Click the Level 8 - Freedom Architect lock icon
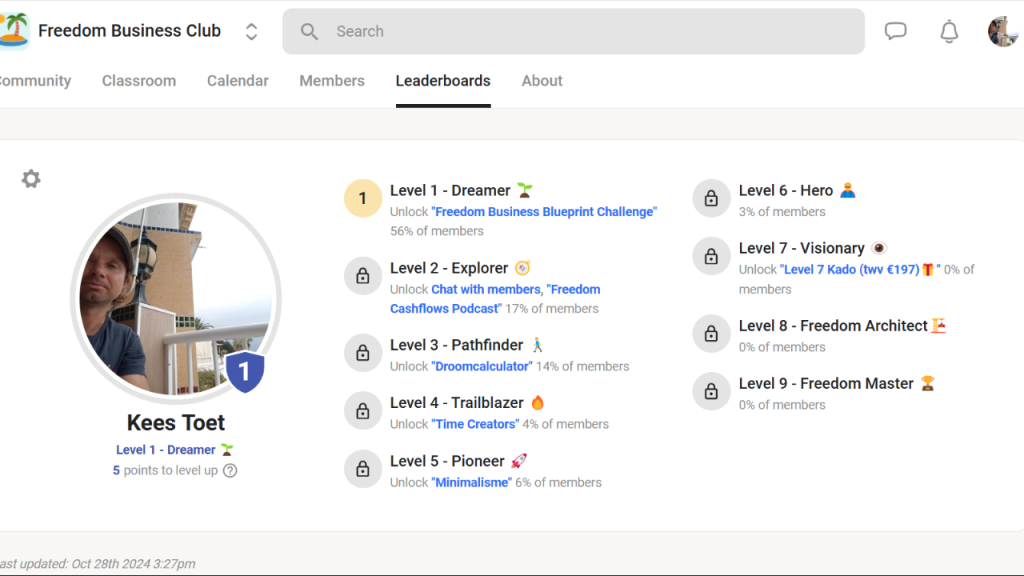Screen dimensions: 1024x576 click(x=711, y=334)
